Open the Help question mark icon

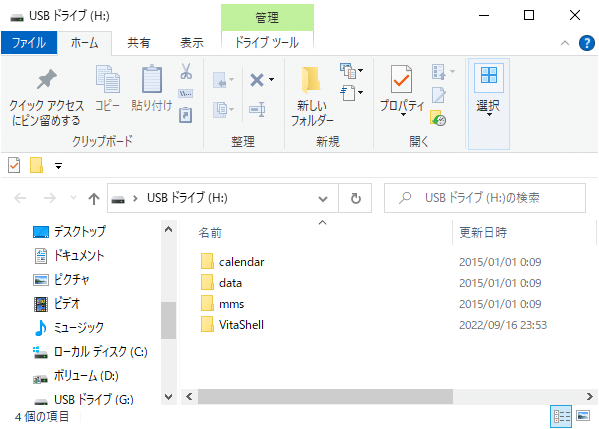(587, 43)
